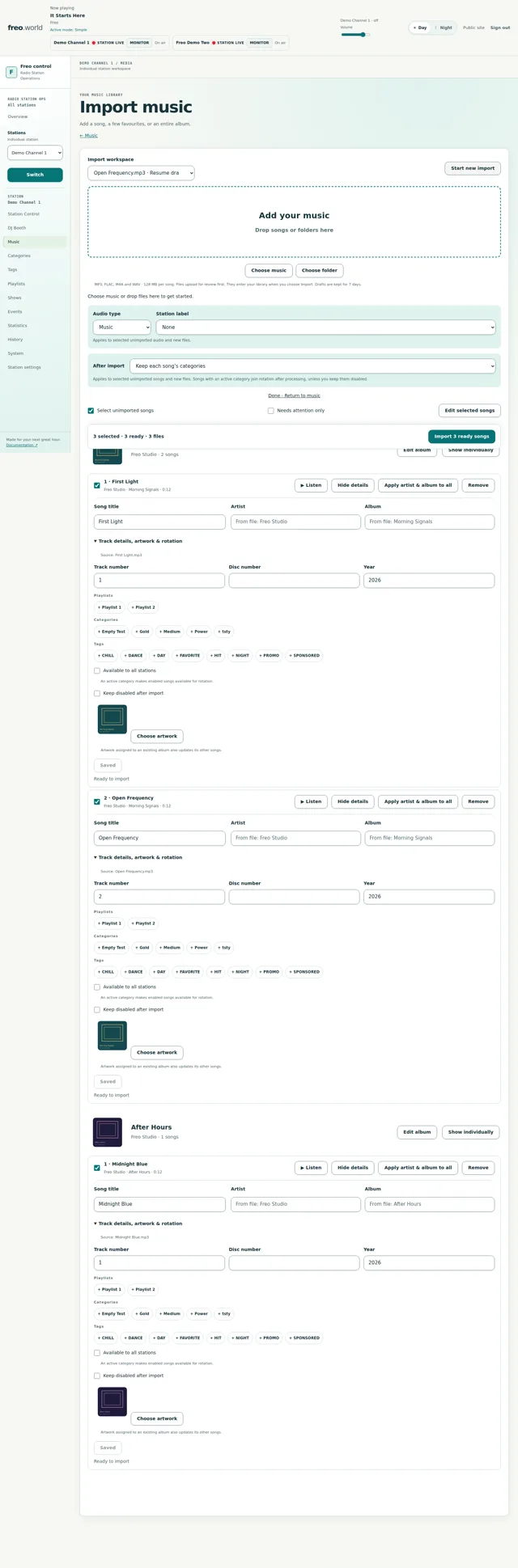Click Done - Return to music link

pos(295,395)
